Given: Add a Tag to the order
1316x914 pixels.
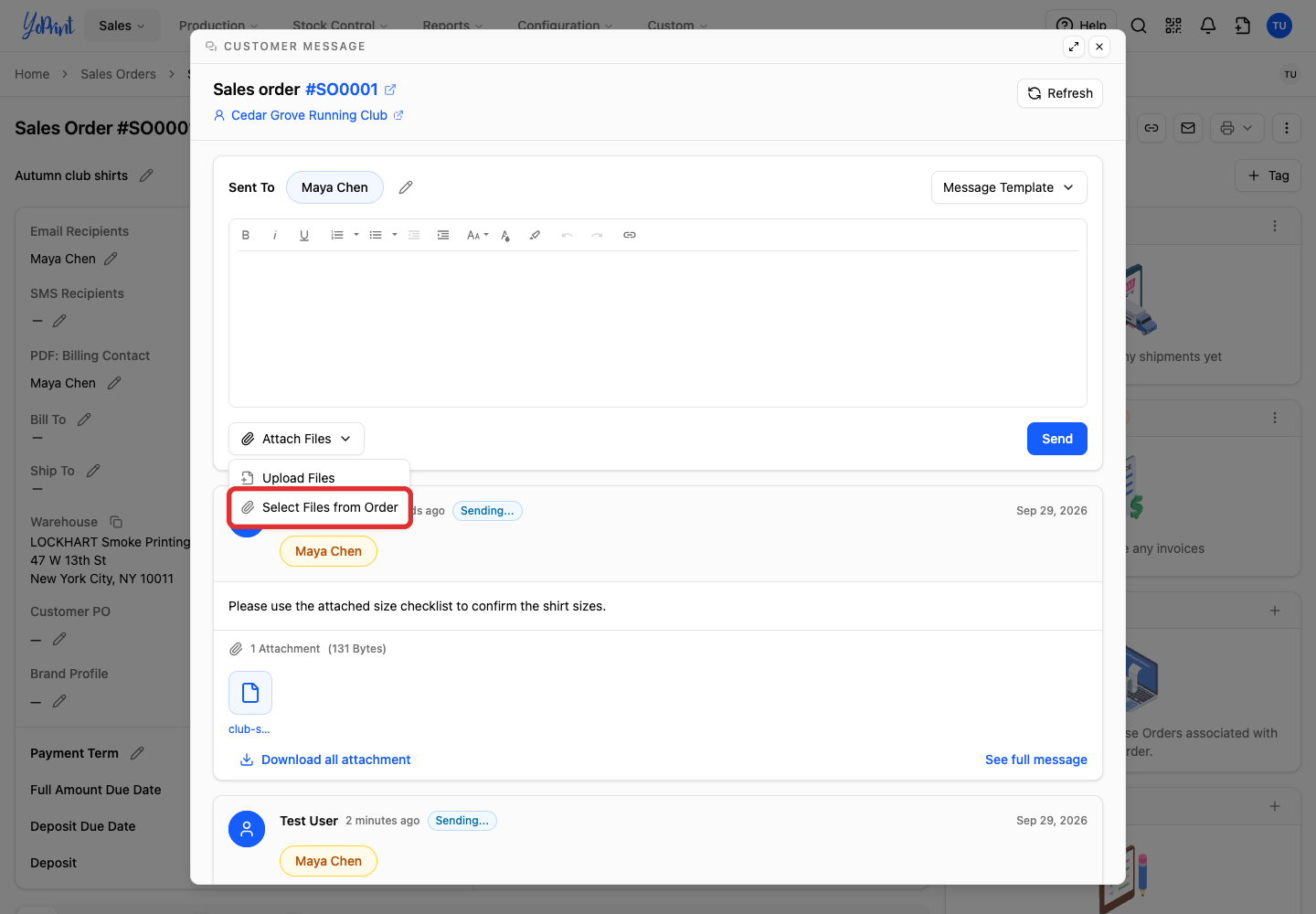Looking at the screenshot, I should point(1268,175).
